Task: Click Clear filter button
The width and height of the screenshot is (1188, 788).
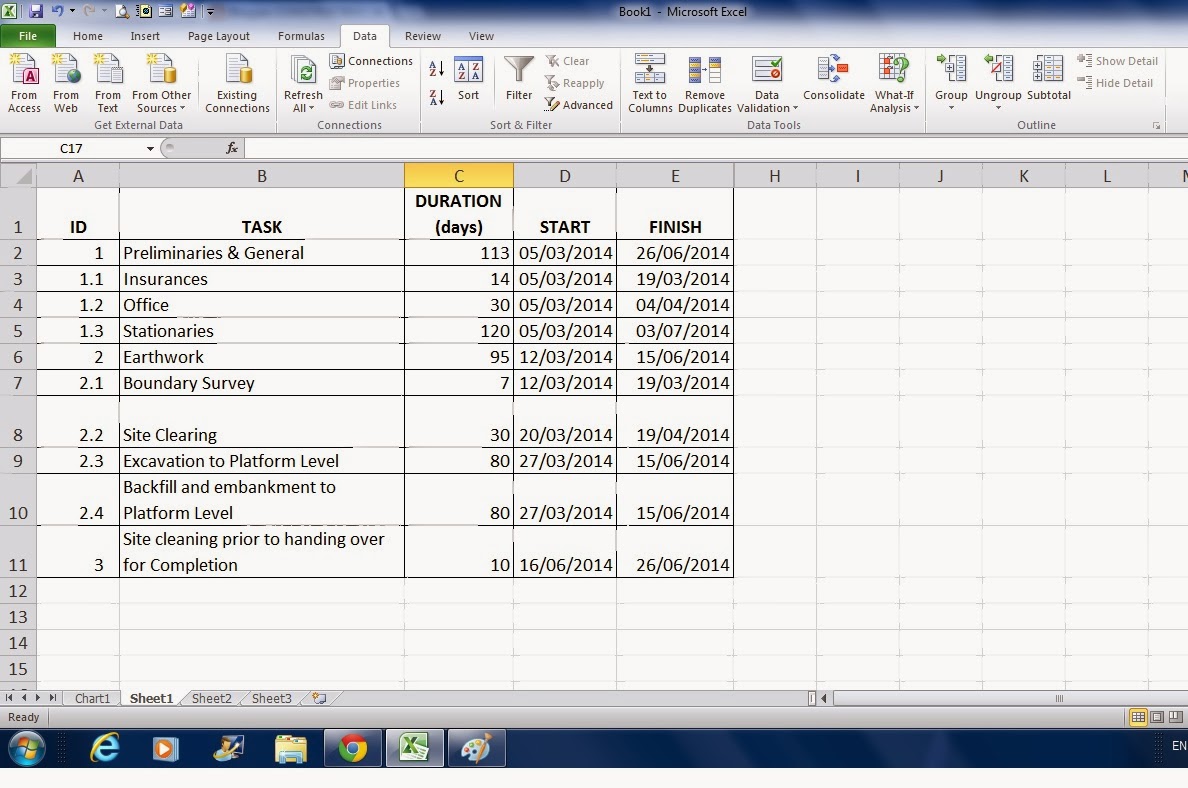Action: (567, 61)
